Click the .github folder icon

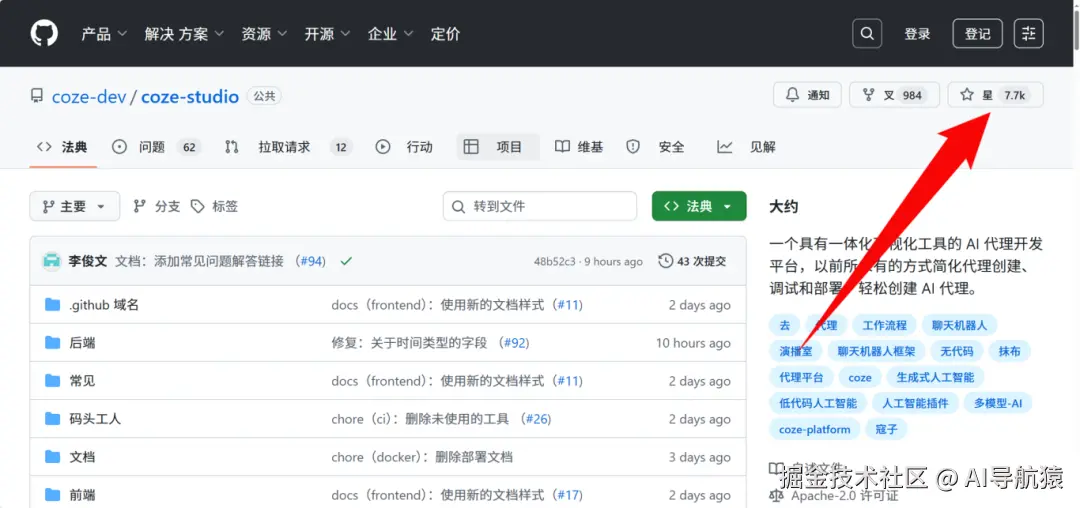(x=52, y=304)
